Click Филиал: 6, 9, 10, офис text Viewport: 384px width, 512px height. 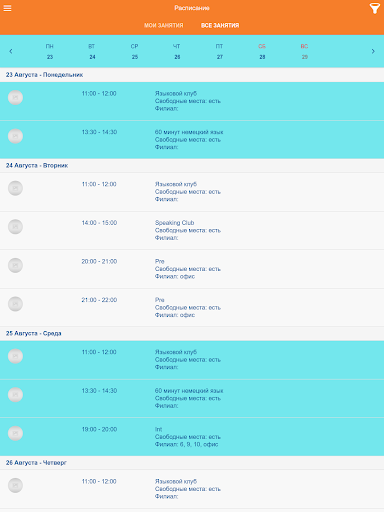click(186, 444)
